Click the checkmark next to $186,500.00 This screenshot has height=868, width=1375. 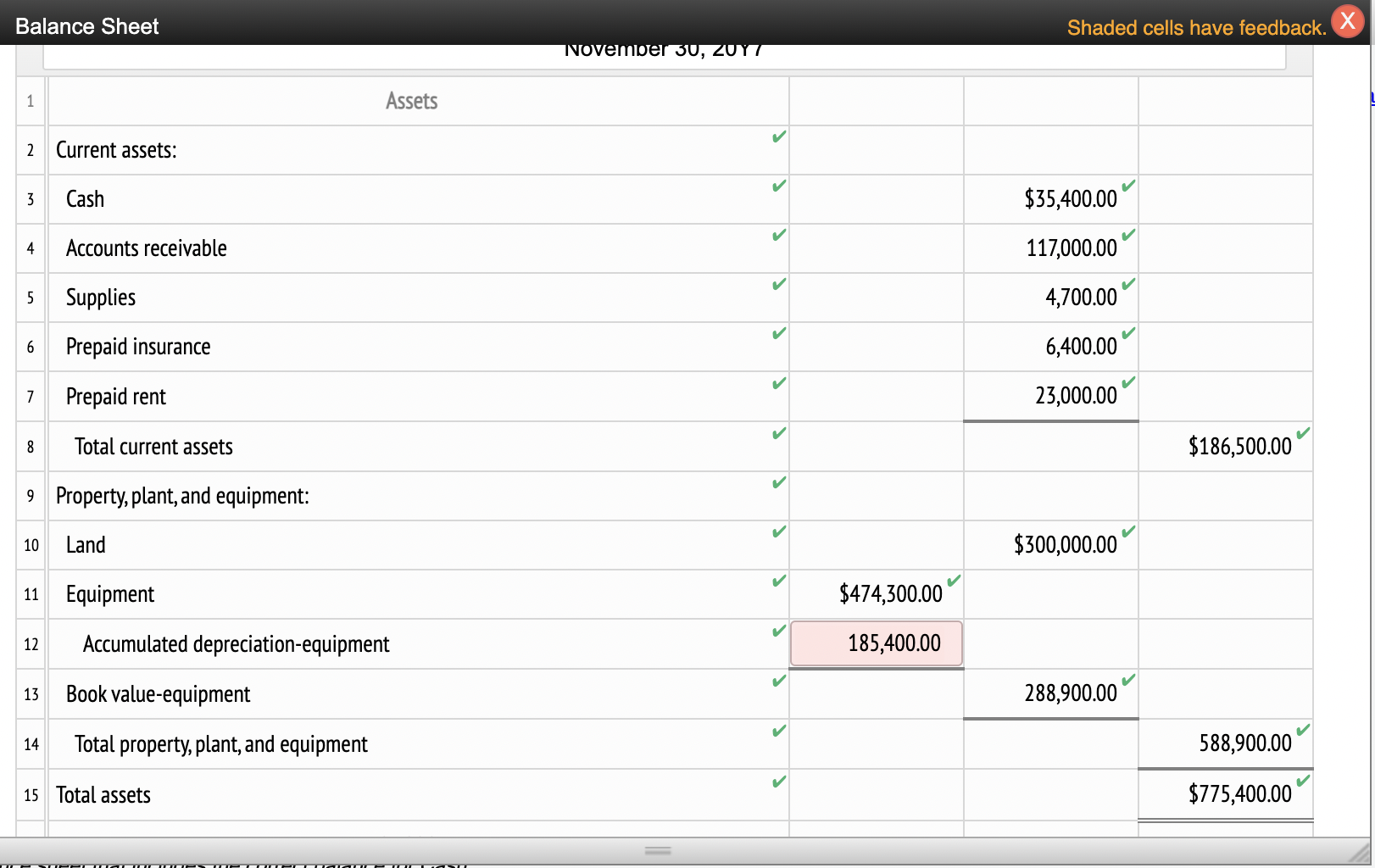coord(1303,433)
